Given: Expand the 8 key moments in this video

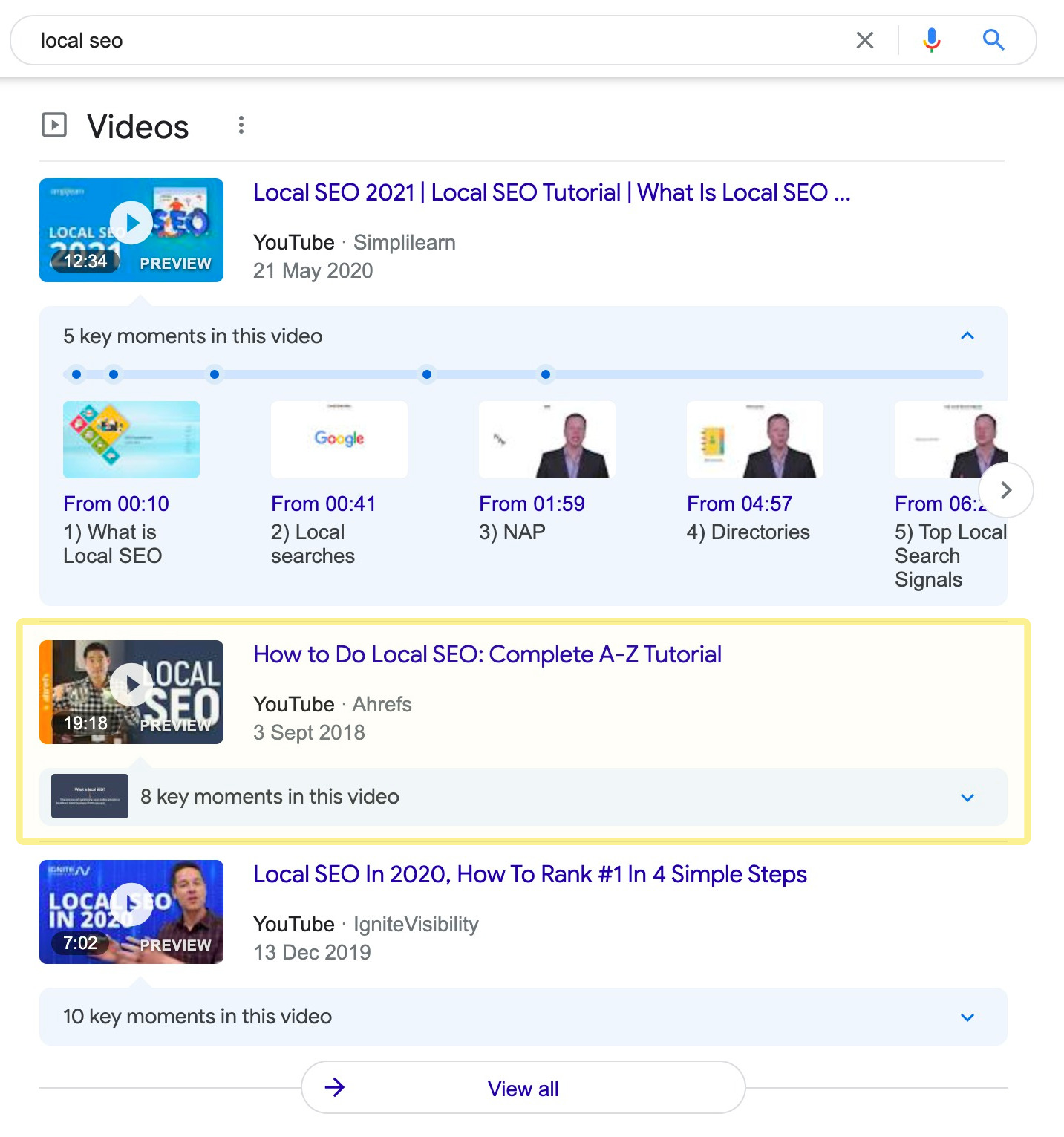Looking at the screenshot, I should coord(967,798).
